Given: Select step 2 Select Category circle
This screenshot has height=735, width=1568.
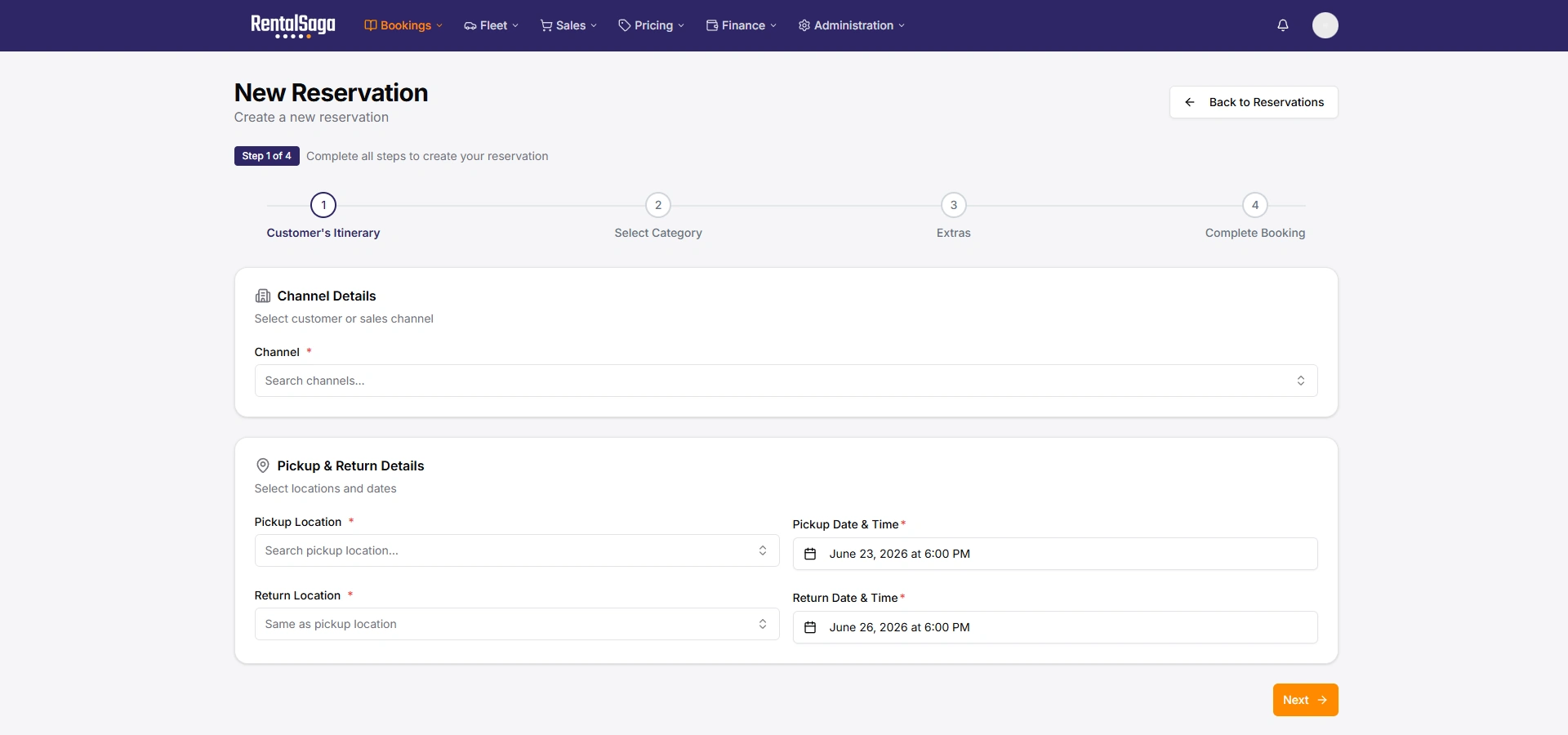Looking at the screenshot, I should coord(658,205).
